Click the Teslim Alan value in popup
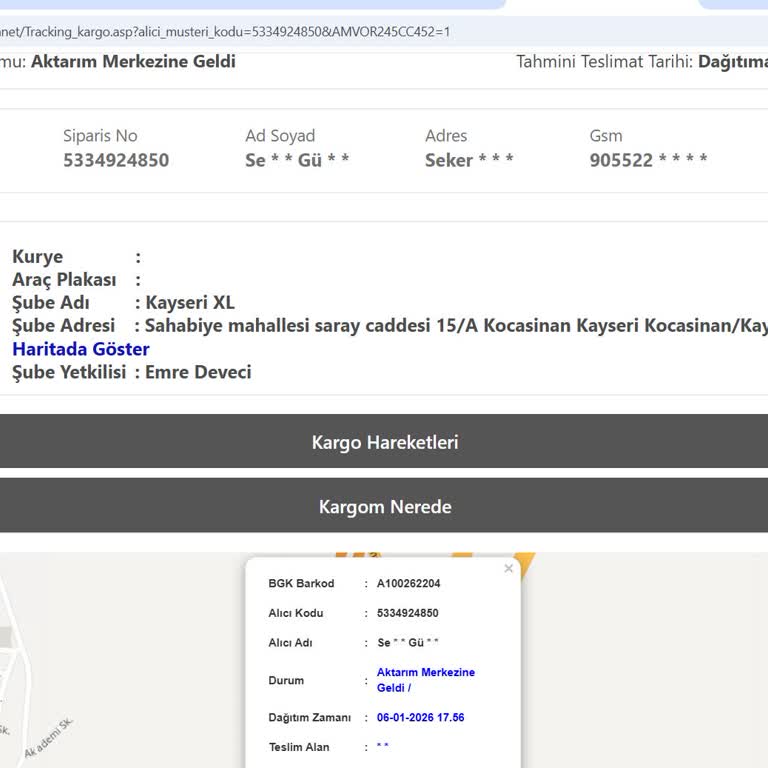The height and width of the screenshot is (768, 768). click(382, 747)
